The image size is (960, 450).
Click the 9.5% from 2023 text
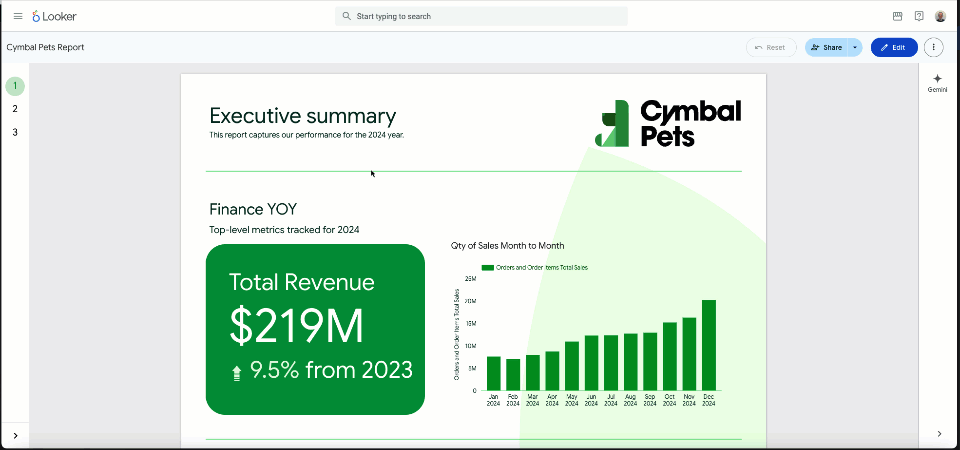[331, 370]
